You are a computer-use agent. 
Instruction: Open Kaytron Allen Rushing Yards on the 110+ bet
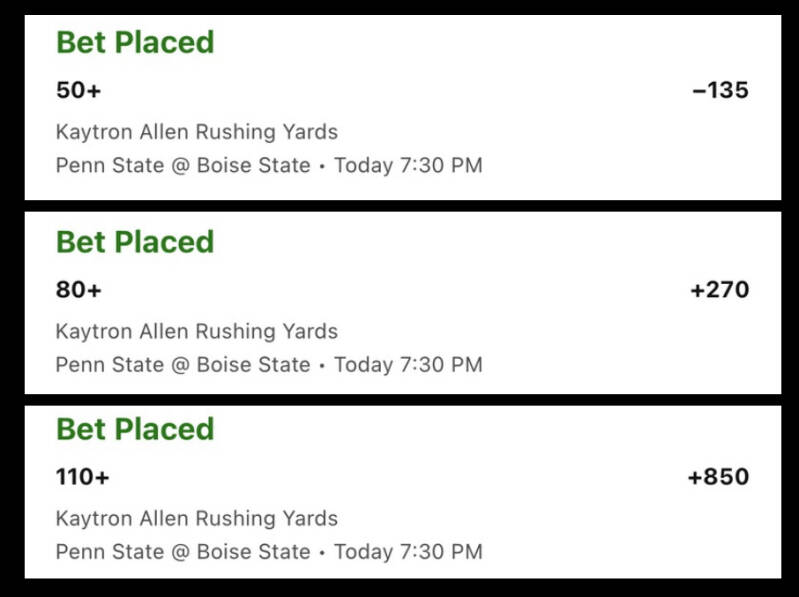click(196, 518)
